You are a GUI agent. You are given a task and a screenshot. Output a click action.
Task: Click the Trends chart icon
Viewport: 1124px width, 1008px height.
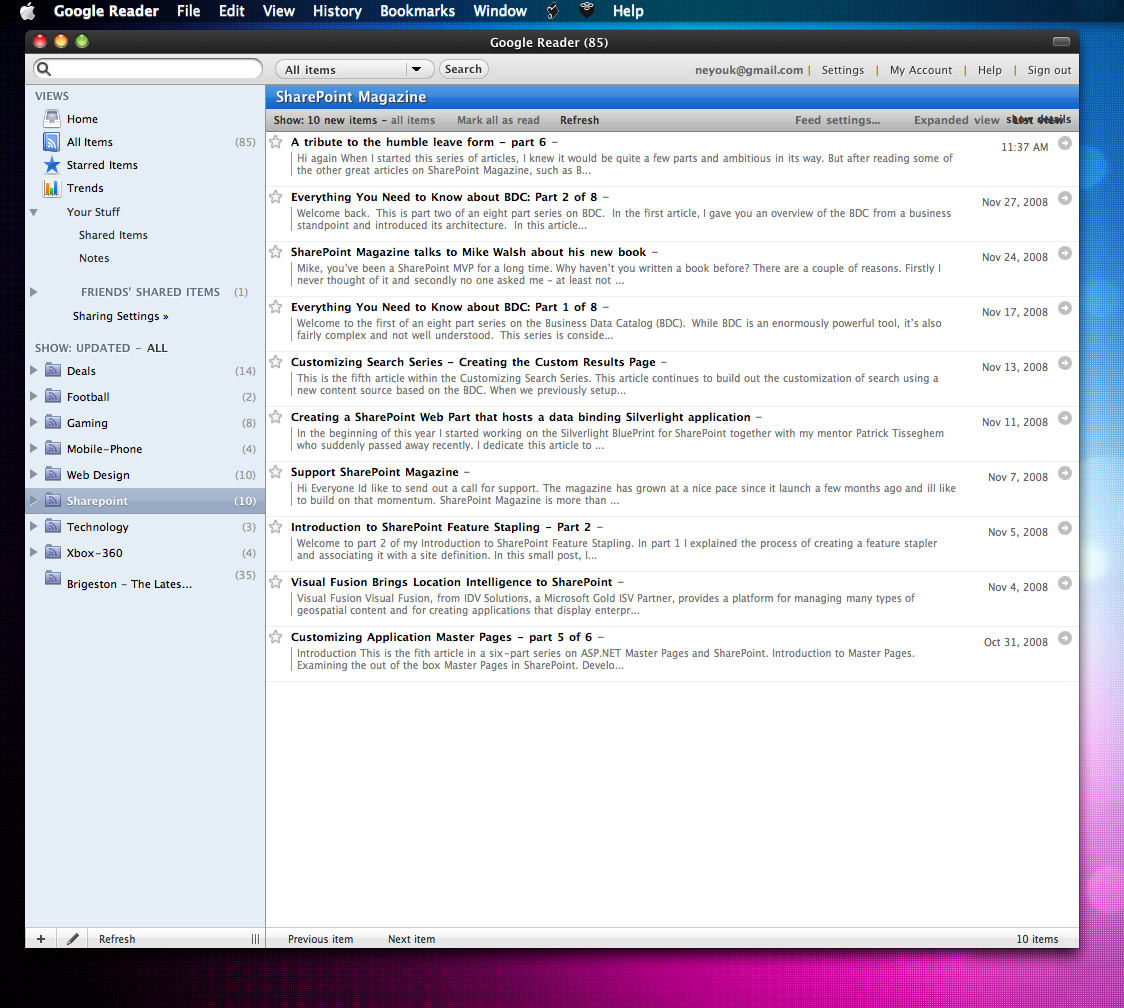pyautogui.click(x=52, y=188)
